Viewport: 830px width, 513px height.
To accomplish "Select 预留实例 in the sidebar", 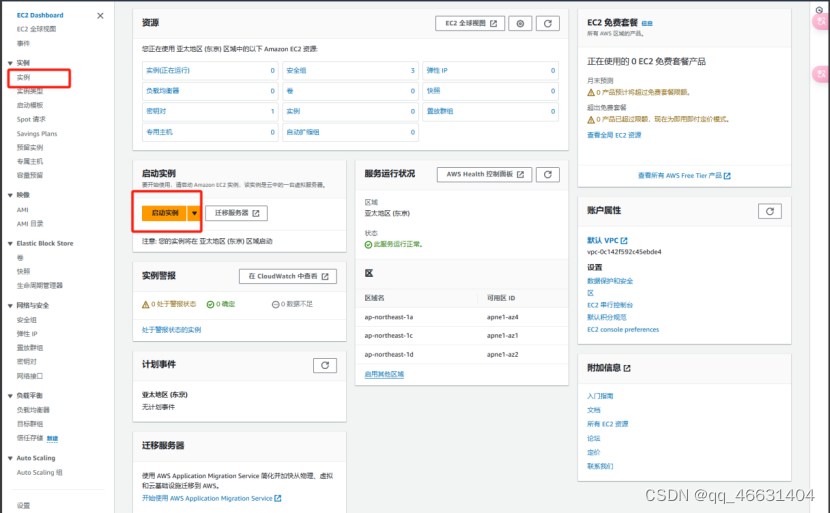I will (x=30, y=148).
